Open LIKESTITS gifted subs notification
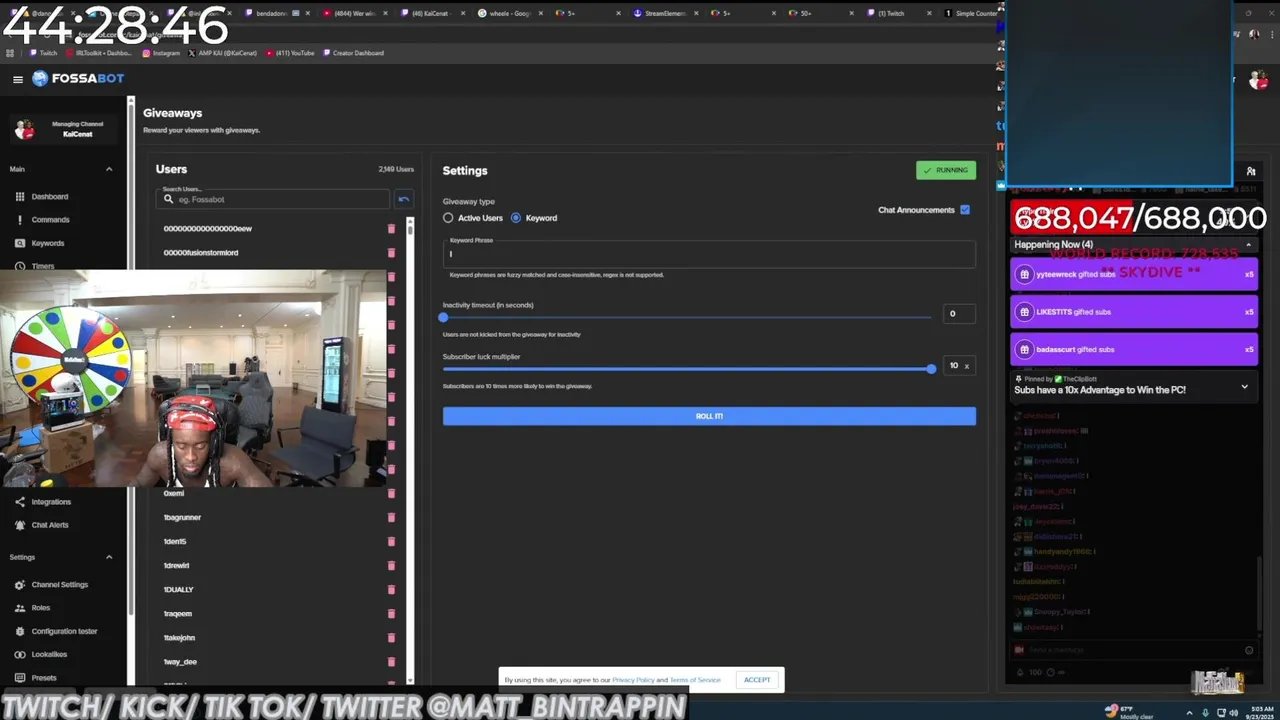 (x=1134, y=312)
